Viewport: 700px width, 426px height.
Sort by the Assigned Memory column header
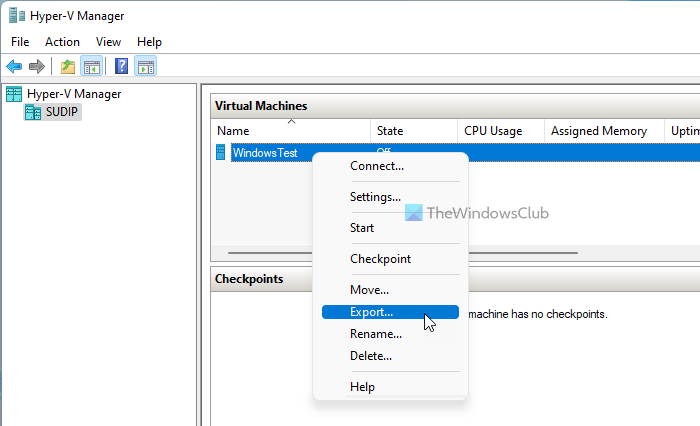tap(604, 131)
